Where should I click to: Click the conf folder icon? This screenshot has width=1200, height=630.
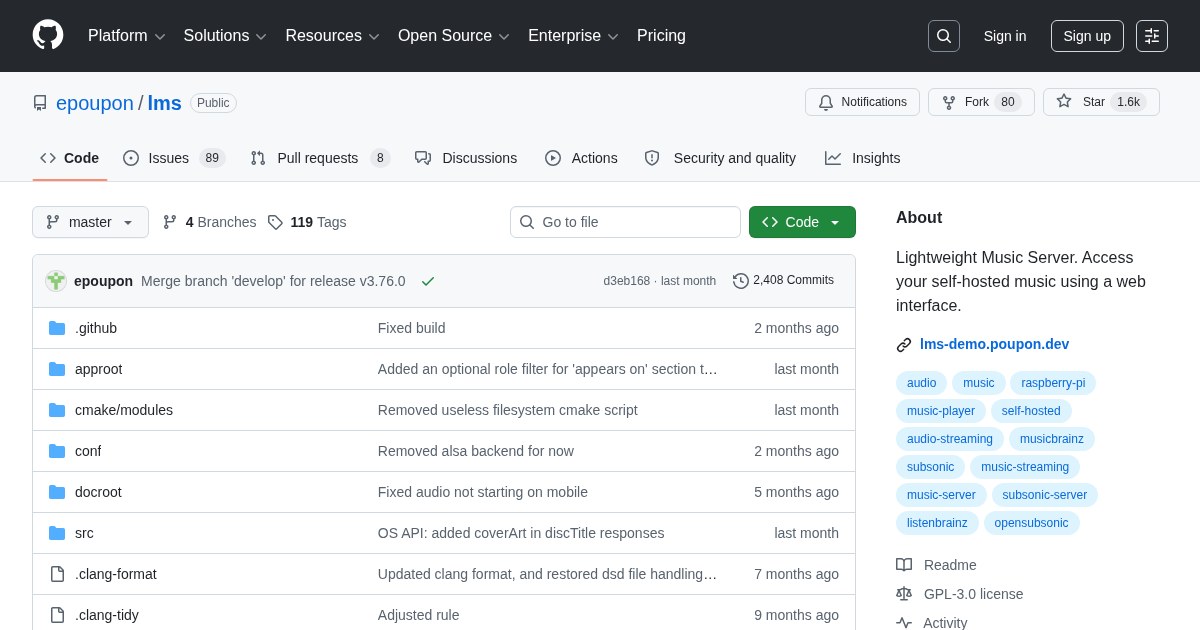coord(57,451)
